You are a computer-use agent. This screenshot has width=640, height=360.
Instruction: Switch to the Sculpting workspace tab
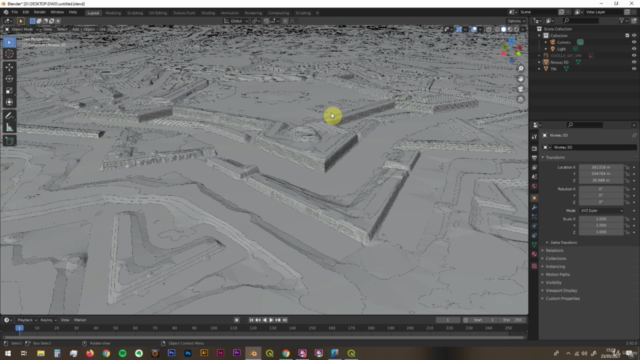pyautogui.click(x=135, y=13)
